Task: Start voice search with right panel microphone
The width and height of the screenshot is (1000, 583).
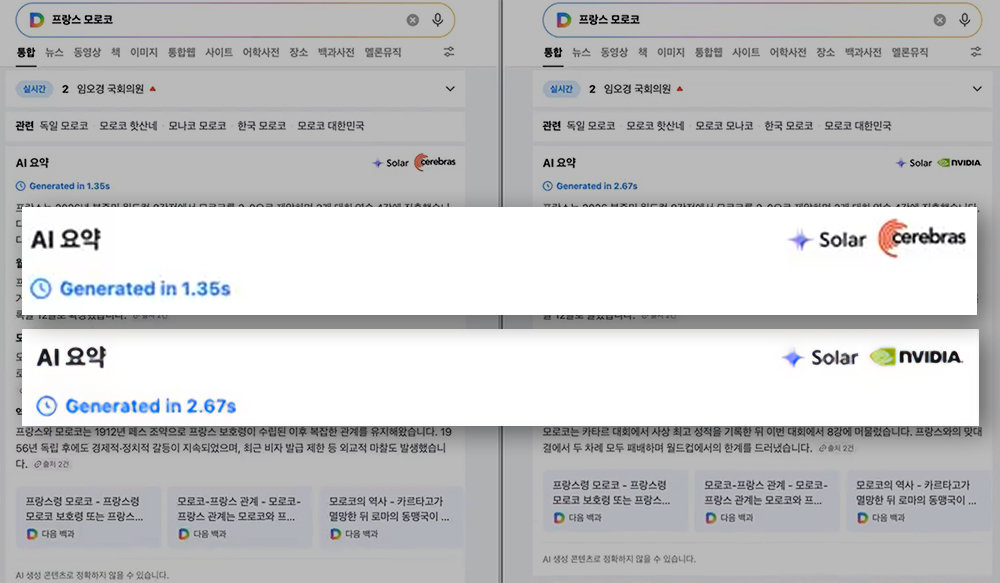Action: point(964,20)
